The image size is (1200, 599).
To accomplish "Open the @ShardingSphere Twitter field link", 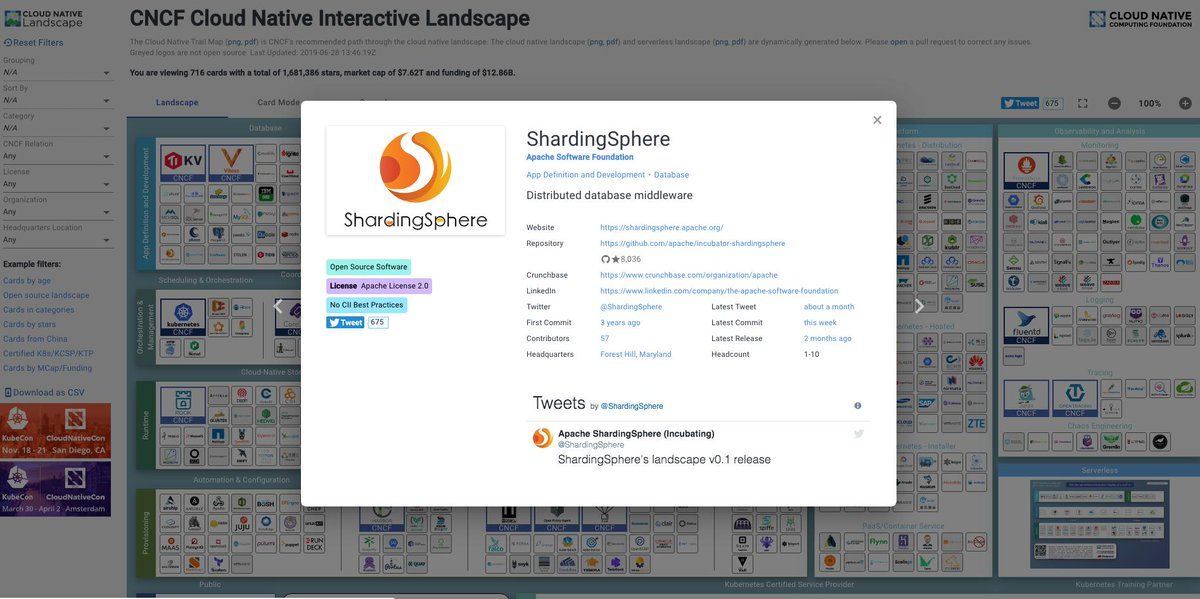I will click(x=631, y=307).
